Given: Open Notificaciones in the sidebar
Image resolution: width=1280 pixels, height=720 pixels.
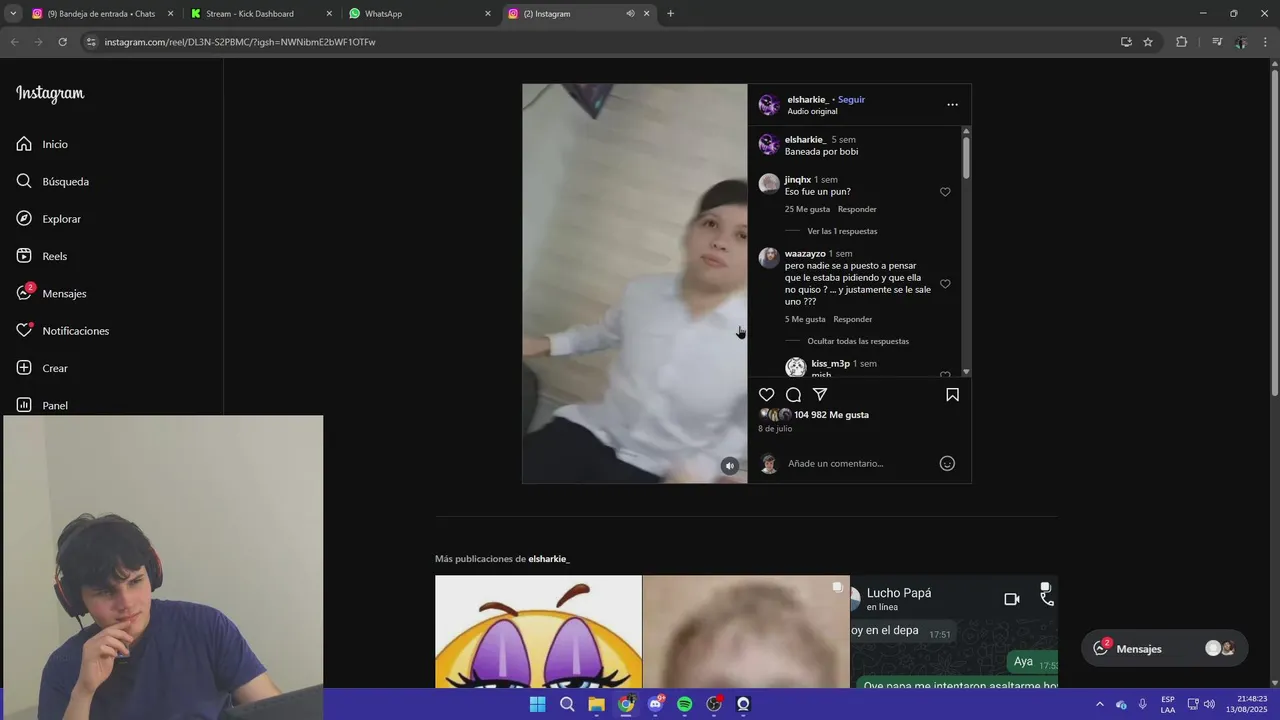Looking at the screenshot, I should pos(62,331).
